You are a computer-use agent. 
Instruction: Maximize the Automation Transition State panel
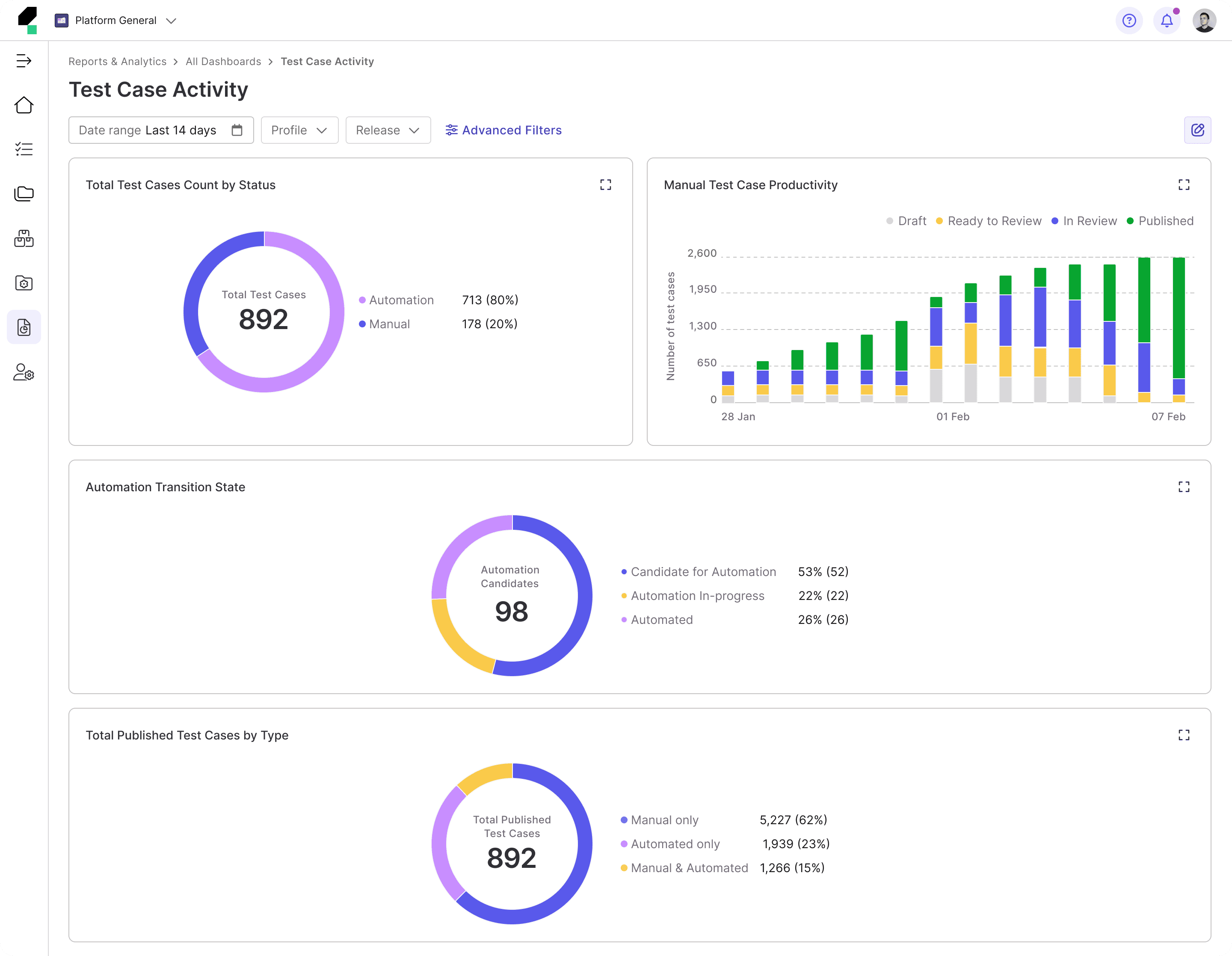click(x=1184, y=487)
